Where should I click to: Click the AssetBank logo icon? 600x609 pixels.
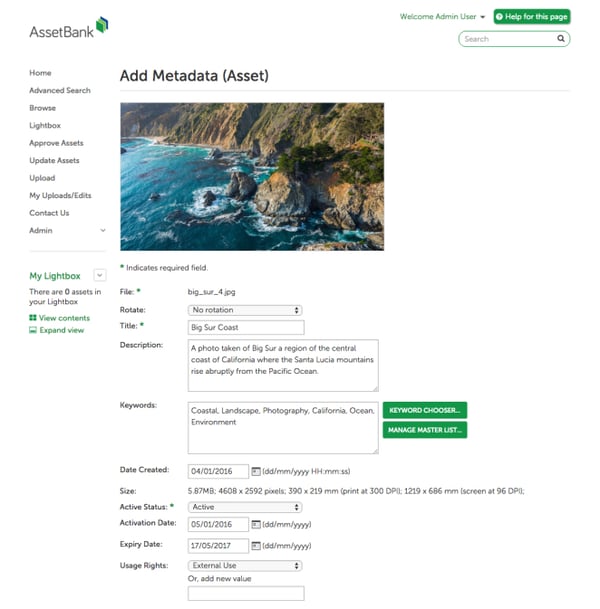102,25
